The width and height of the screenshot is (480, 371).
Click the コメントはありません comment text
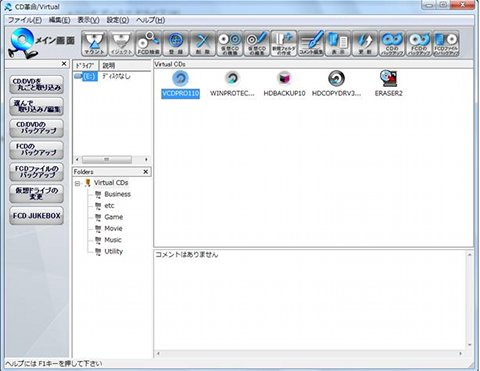pos(187,255)
